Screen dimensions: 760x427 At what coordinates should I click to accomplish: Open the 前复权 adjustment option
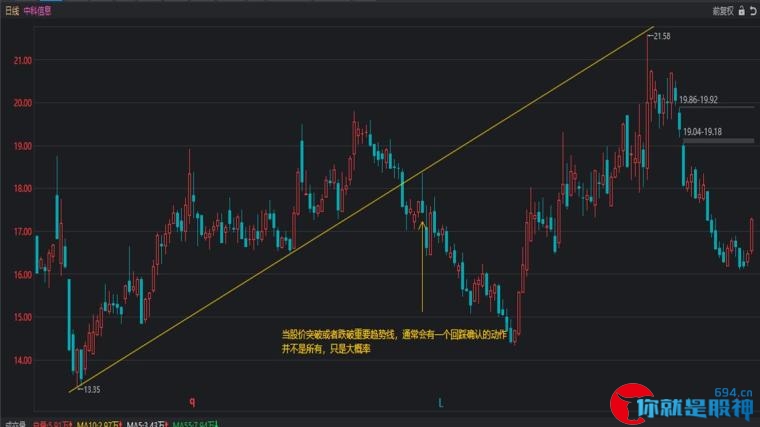coord(723,11)
